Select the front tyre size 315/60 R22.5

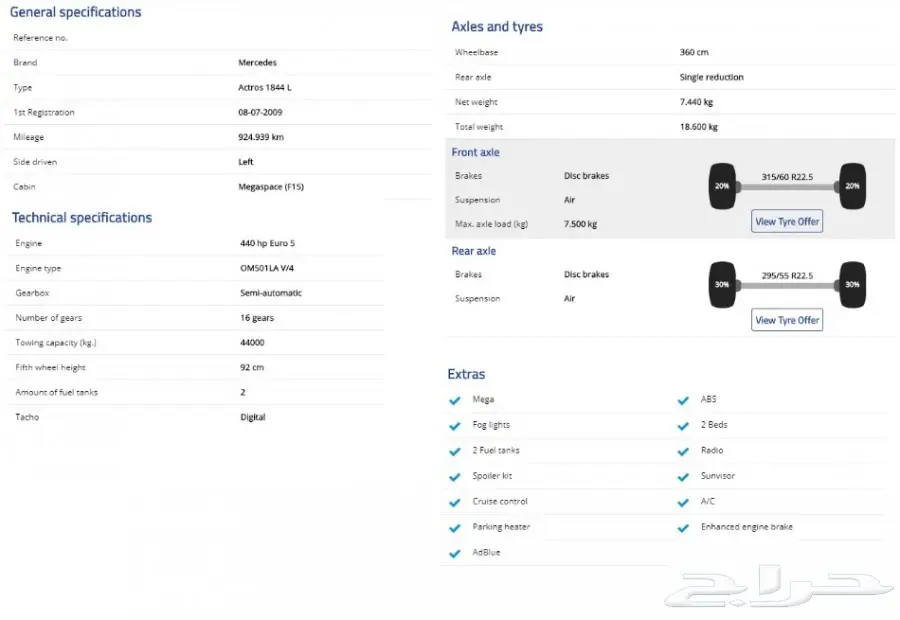coord(787,177)
